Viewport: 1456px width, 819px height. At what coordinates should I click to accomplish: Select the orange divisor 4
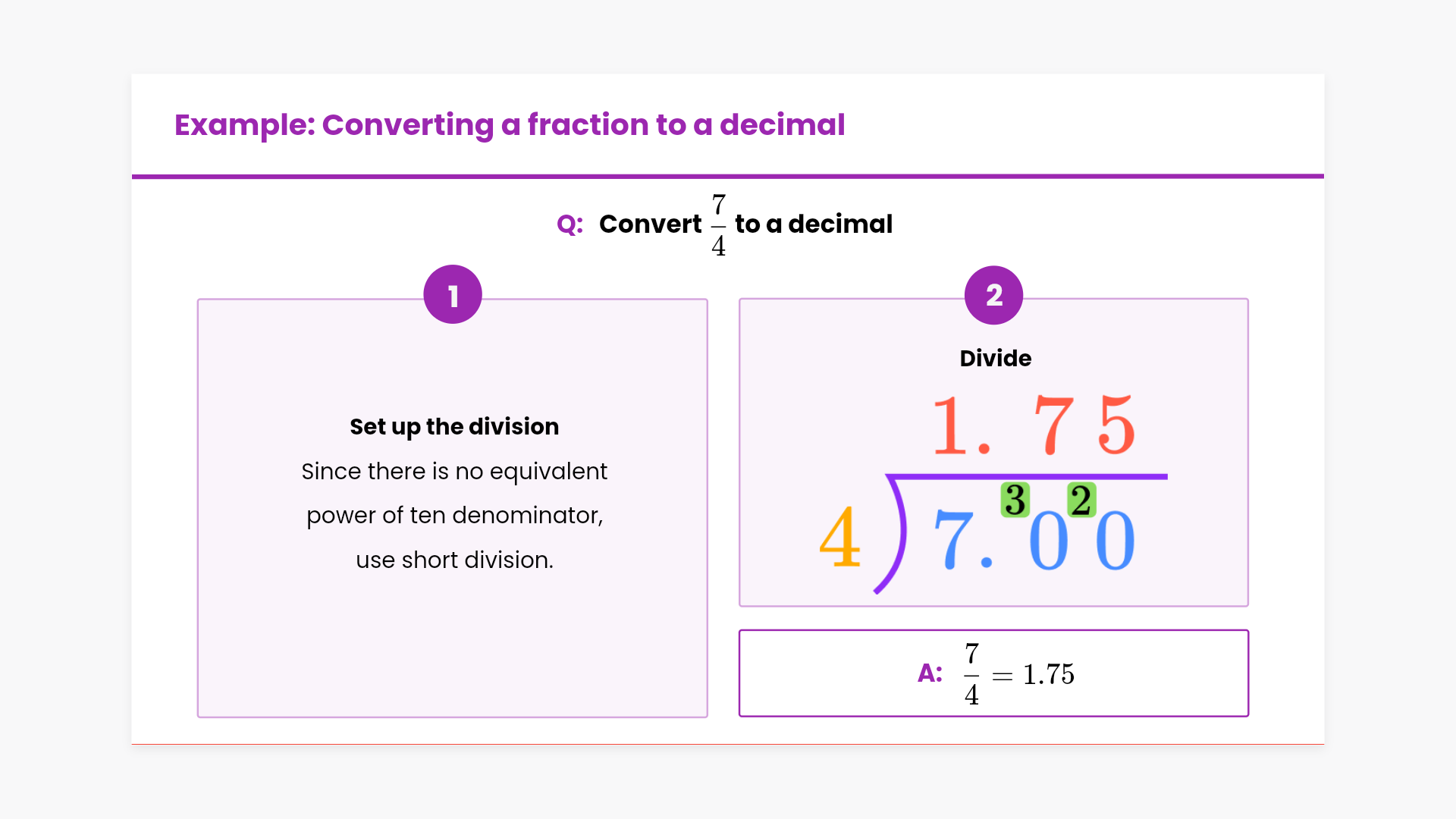(x=840, y=538)
